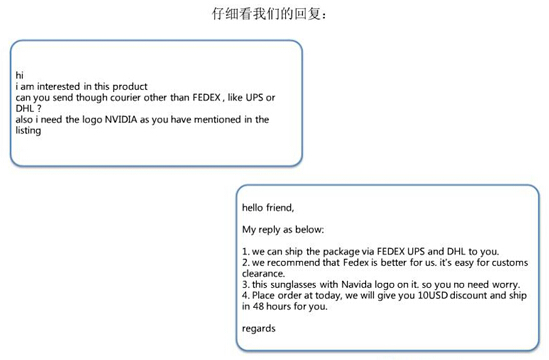Click 'in 48 hours for you.' line
This screenshot has width=549, height=360.
pyautogui.click(x=285, y=306)
